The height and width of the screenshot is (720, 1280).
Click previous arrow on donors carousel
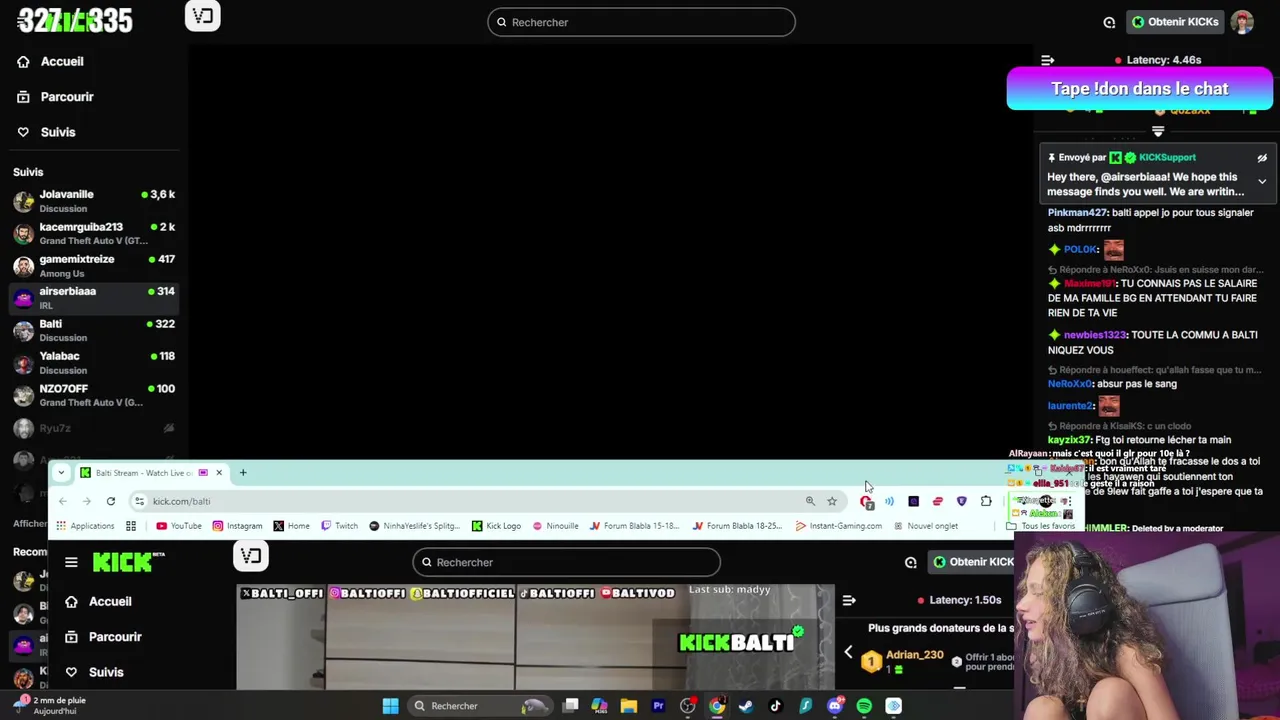click(x=848, y=652)
